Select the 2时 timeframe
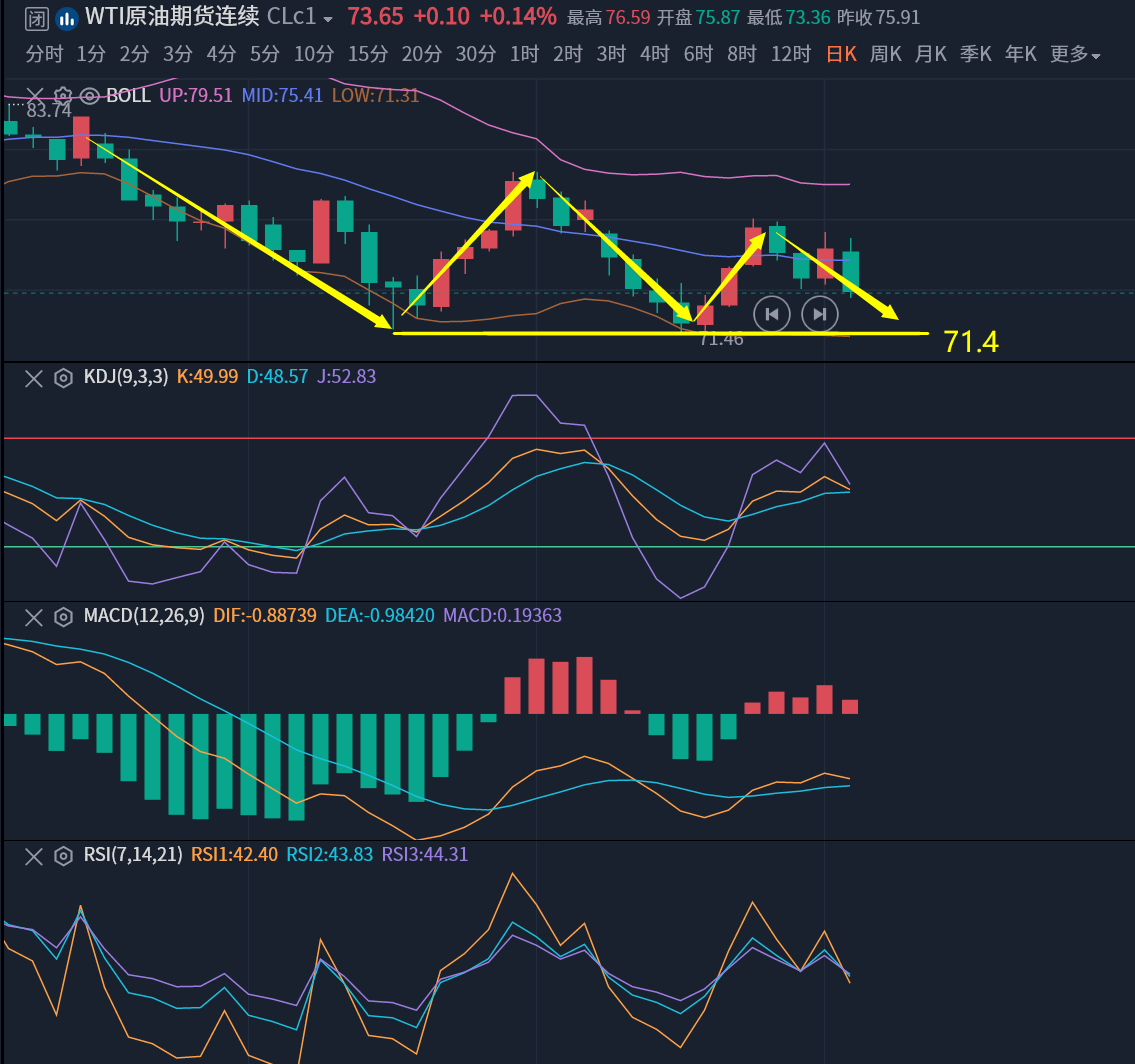 click(x=568, y=54)
